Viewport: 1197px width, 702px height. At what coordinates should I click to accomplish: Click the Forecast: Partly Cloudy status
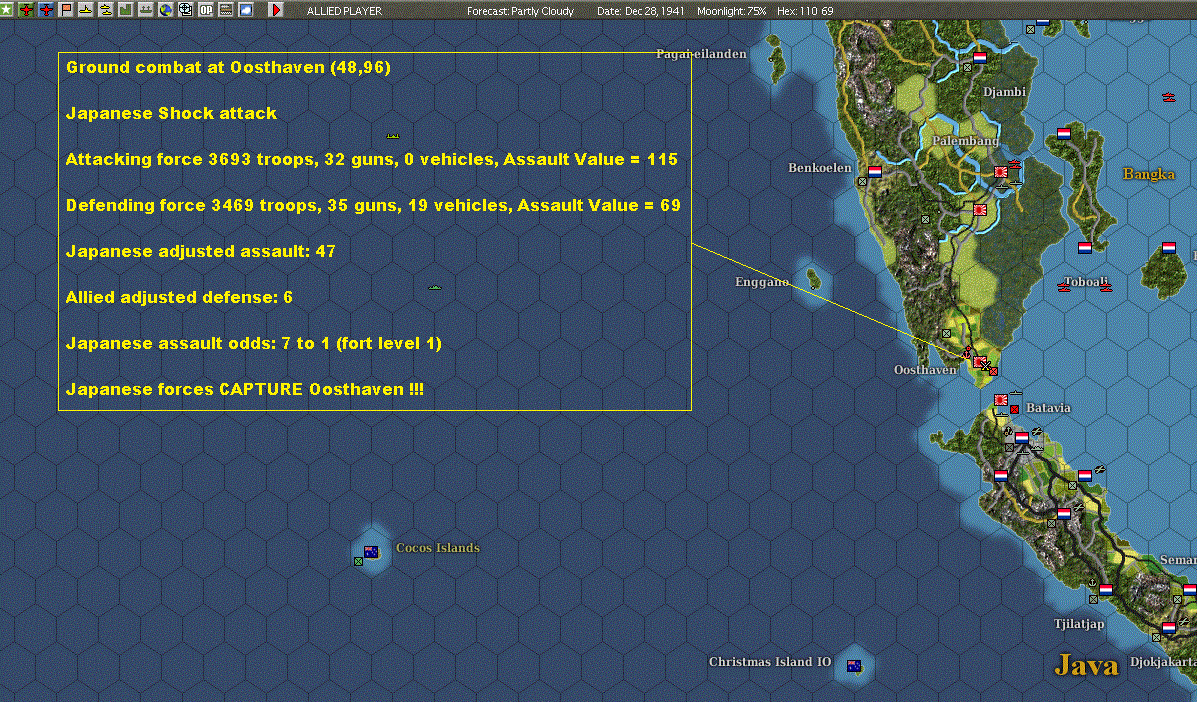[521, 11]
